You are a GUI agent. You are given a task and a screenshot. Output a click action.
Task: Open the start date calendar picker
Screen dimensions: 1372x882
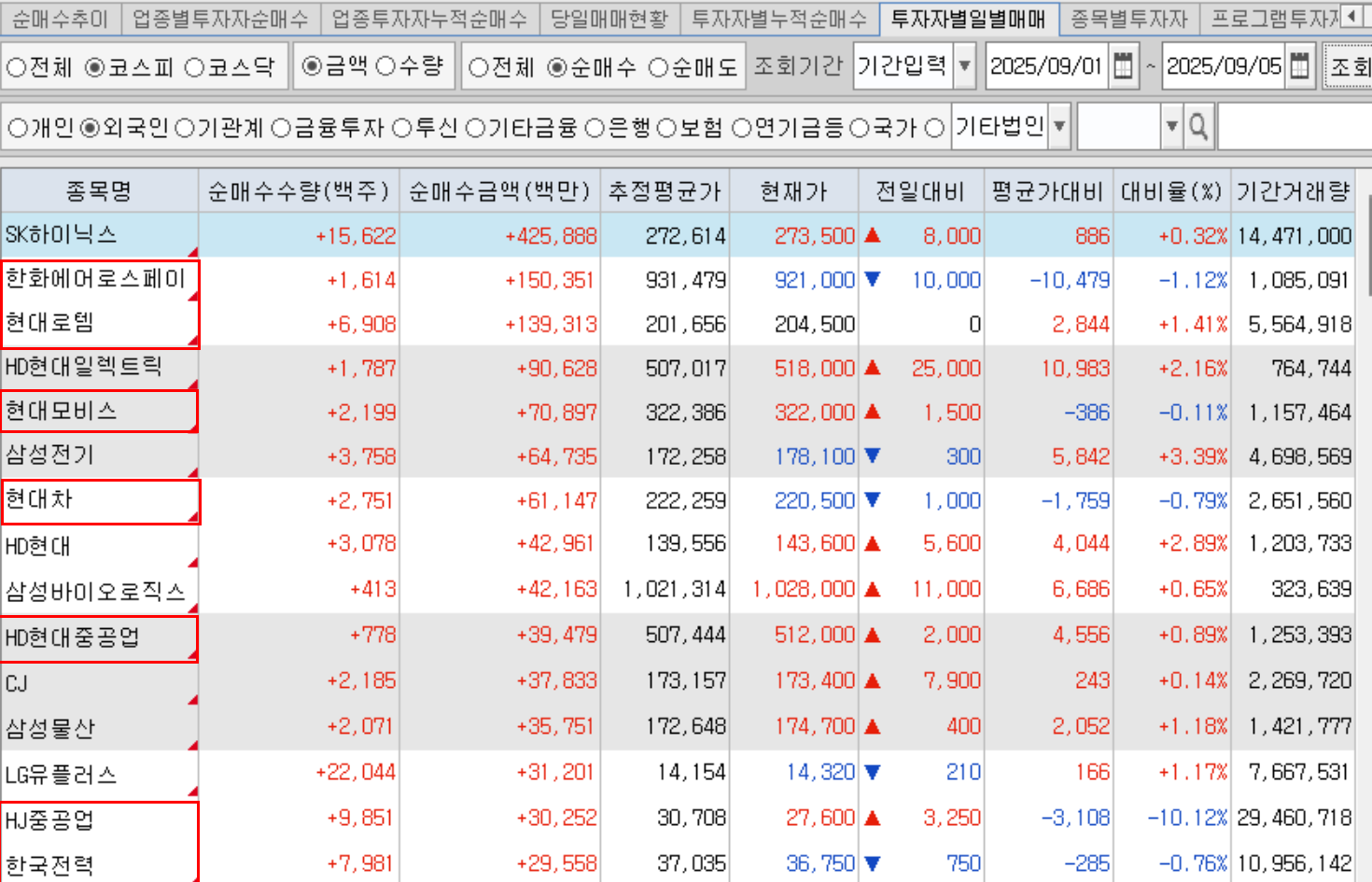(1124, 66)
